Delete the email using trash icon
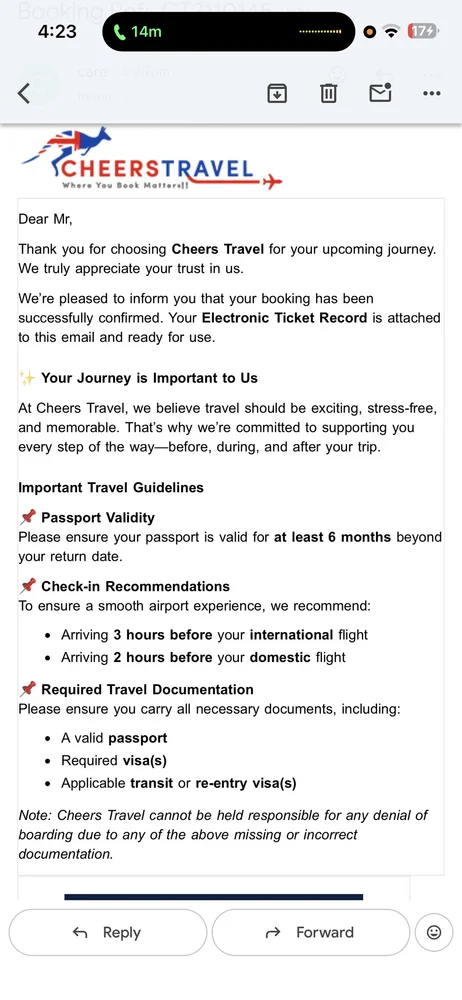462x1000 pixels. pyautogui.click(x=328, y=94)
